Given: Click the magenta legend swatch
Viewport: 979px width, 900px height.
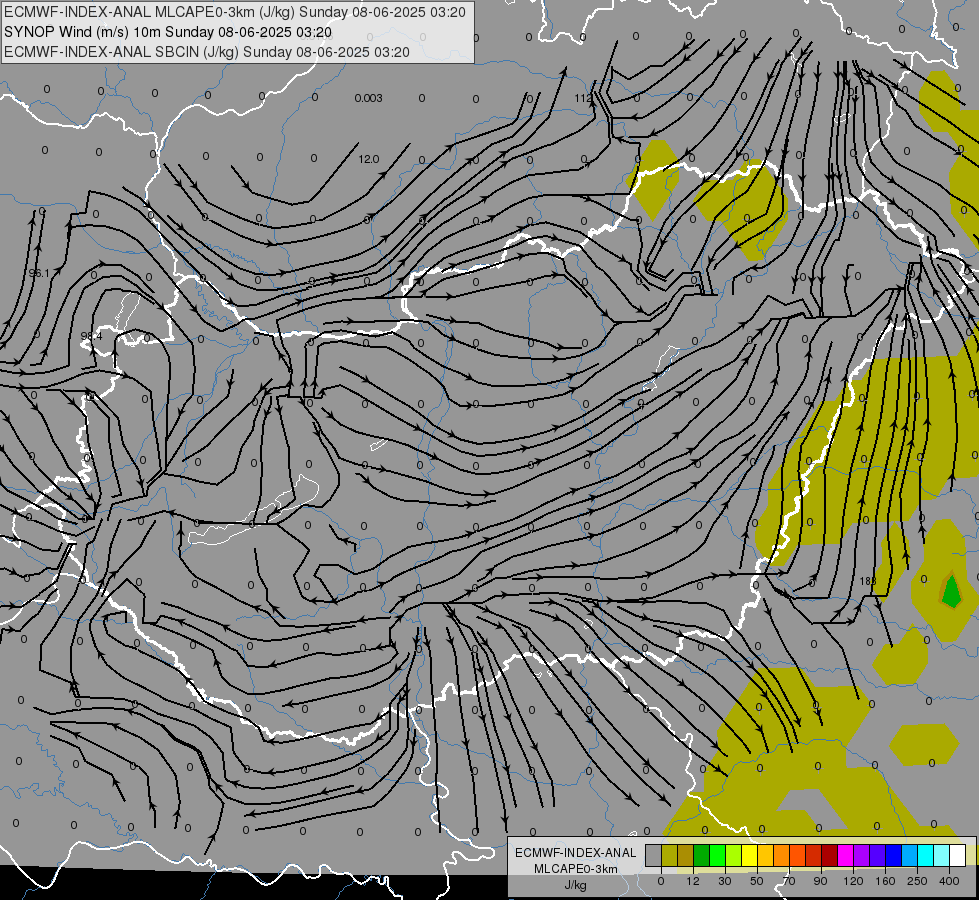Looking at the screenshot, I should [845, 856].
